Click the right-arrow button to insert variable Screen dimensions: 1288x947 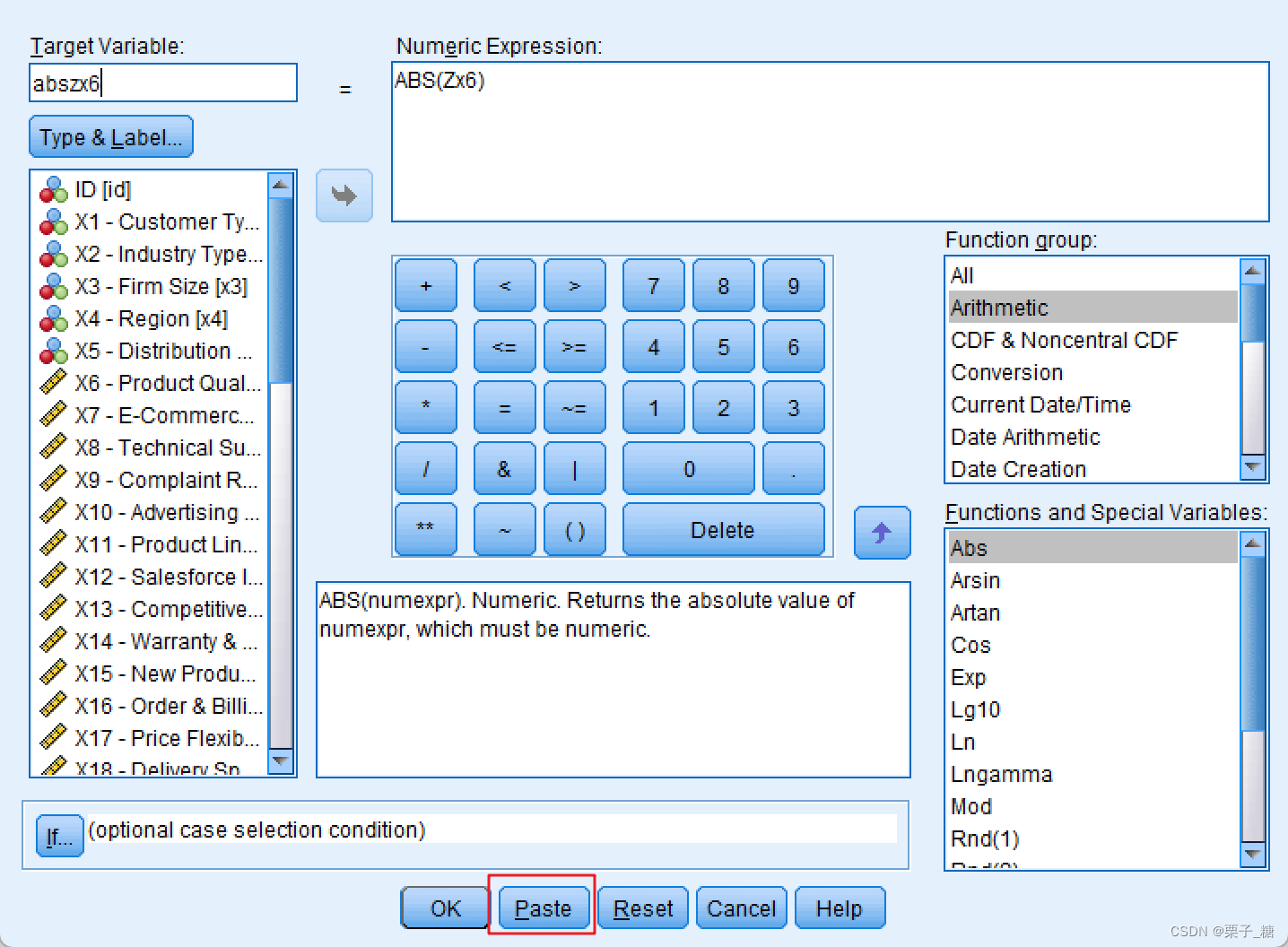coord(344,195)
